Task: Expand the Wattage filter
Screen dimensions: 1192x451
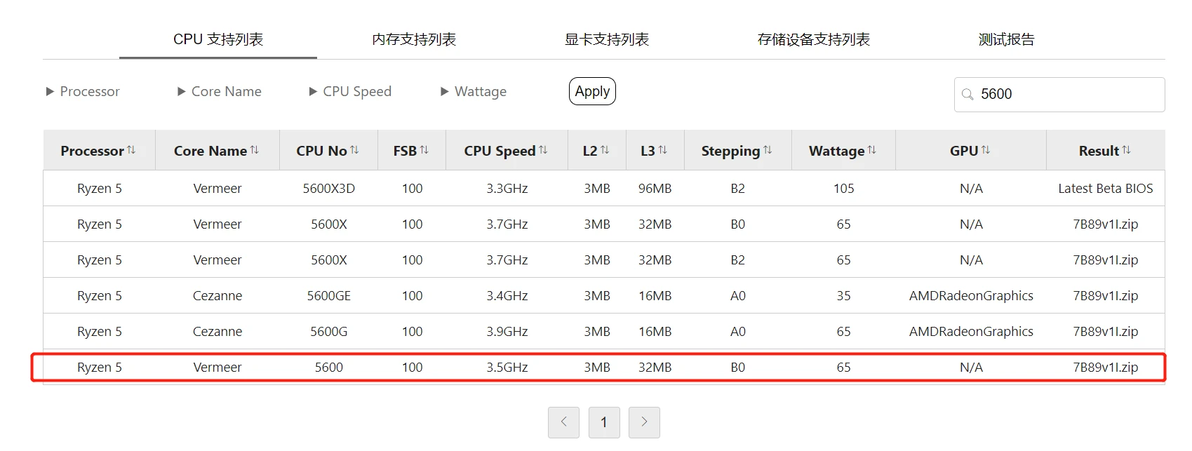Action: click(474, 91)
